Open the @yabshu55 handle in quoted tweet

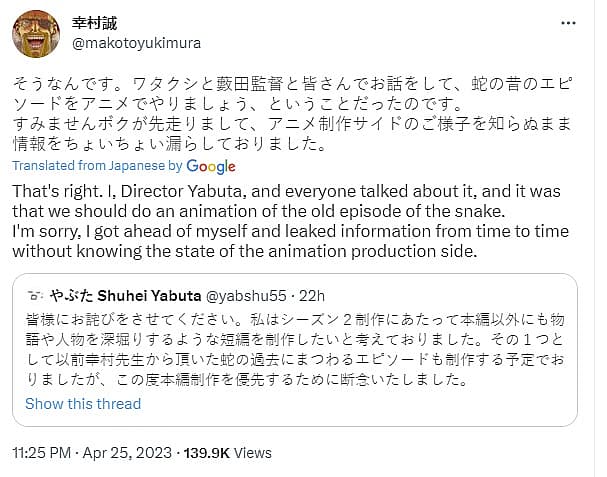246,296
